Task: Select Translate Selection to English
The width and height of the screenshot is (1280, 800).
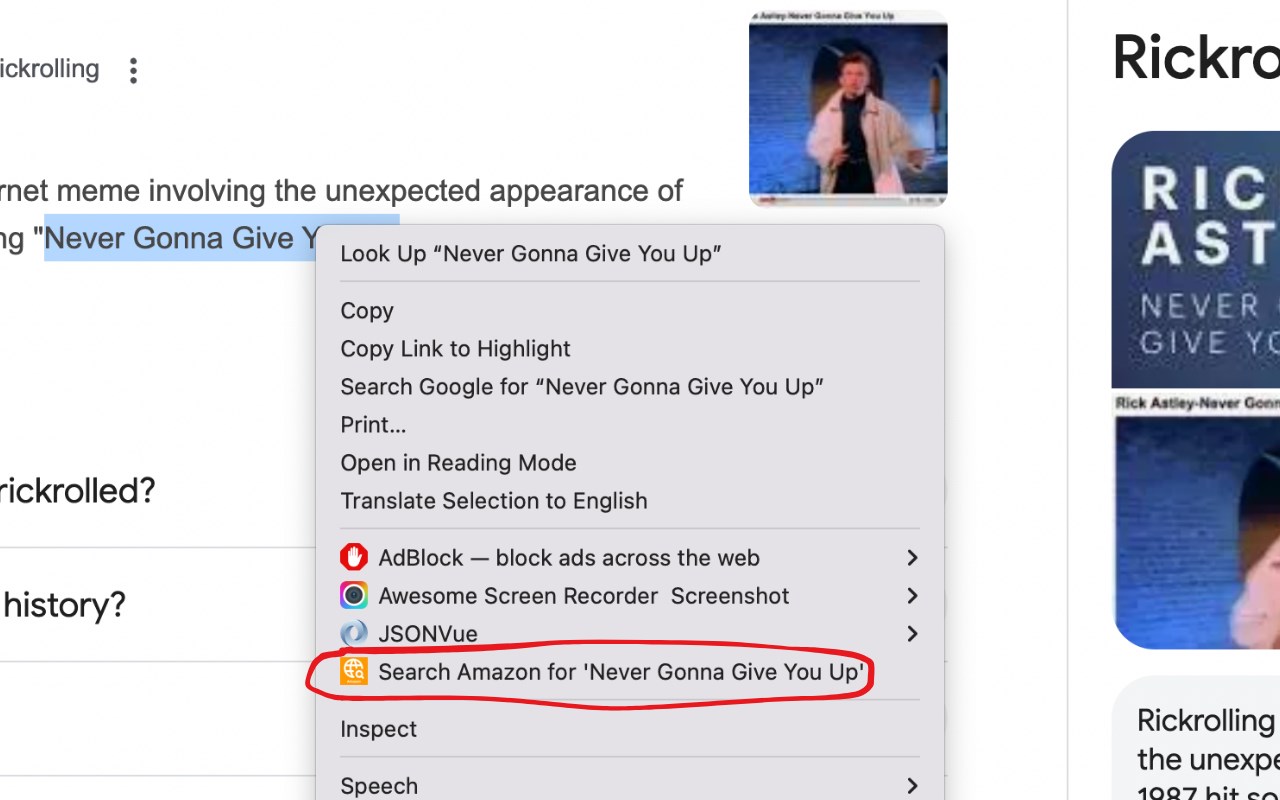Action: coord(493,501)
